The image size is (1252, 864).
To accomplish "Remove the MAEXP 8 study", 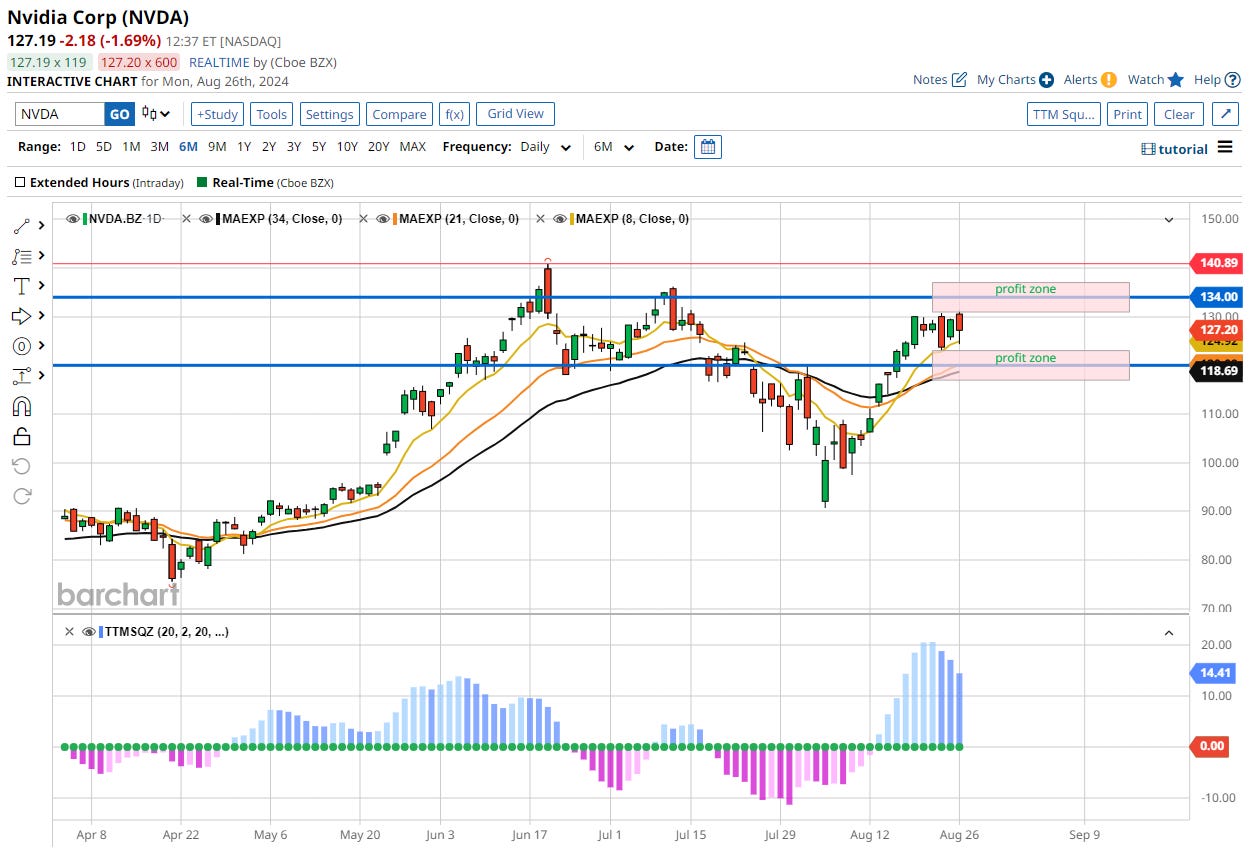I will 540,219.
